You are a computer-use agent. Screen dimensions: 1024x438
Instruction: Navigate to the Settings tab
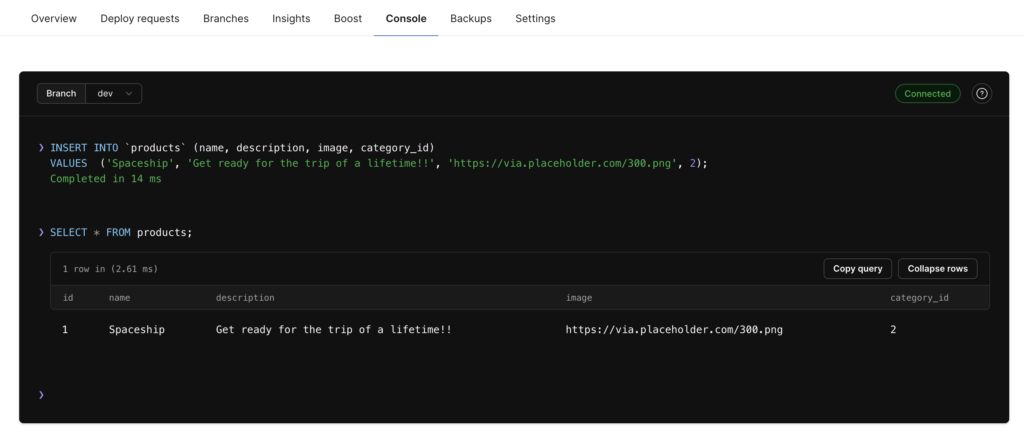(x=535, y=18)
